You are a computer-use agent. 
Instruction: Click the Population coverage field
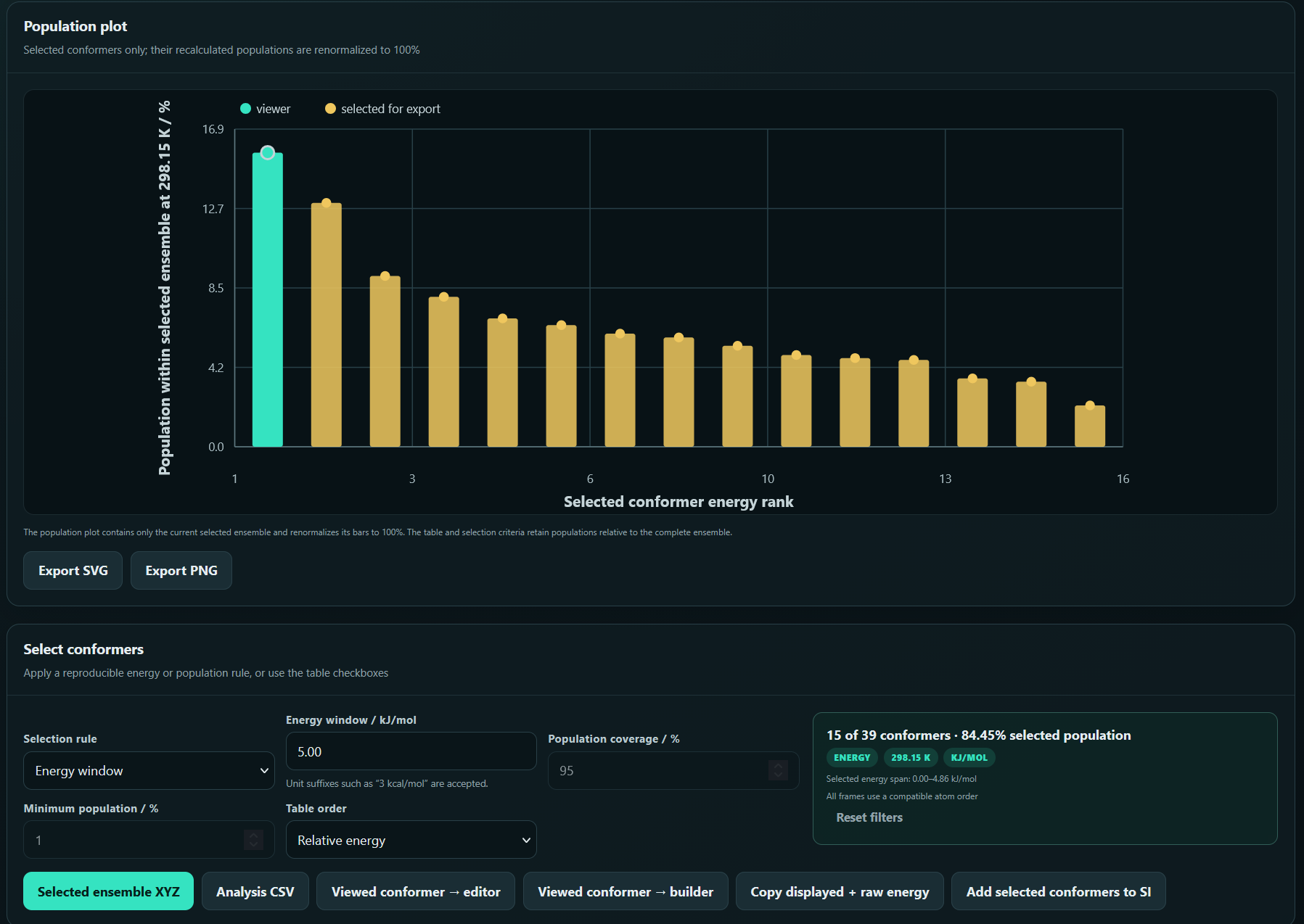pyautogui.click(x=673, y=771)
